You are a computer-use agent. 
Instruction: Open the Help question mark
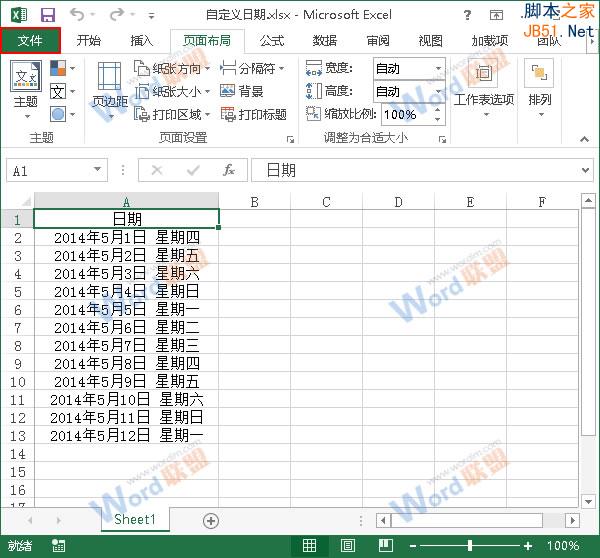[x=467, y=15]
